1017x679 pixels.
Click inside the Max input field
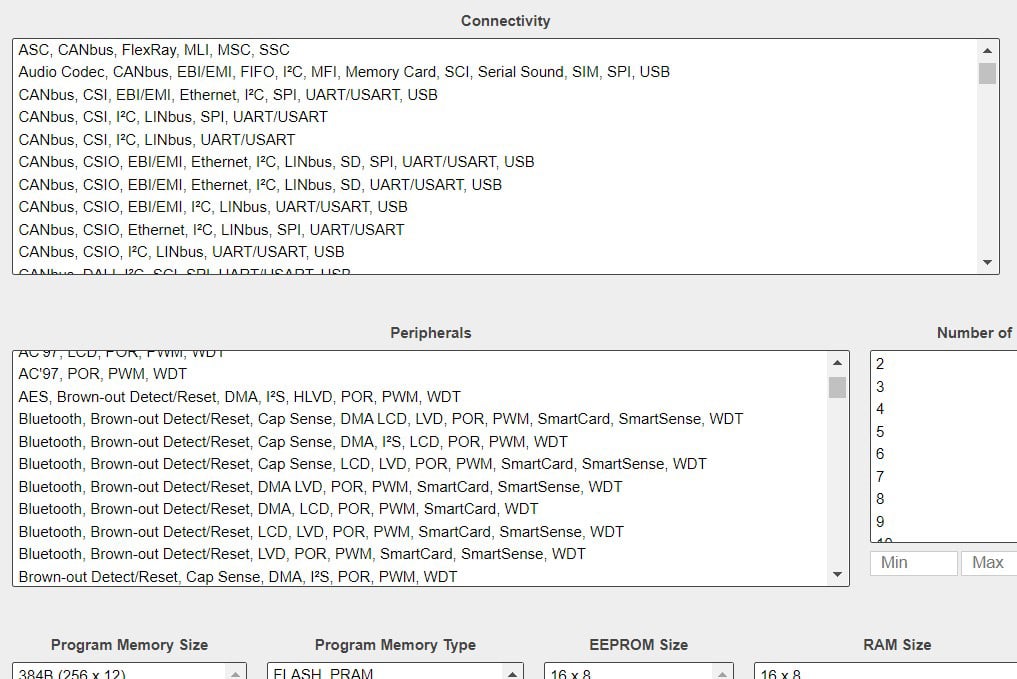pyautogui.click(x=988, y=562)
